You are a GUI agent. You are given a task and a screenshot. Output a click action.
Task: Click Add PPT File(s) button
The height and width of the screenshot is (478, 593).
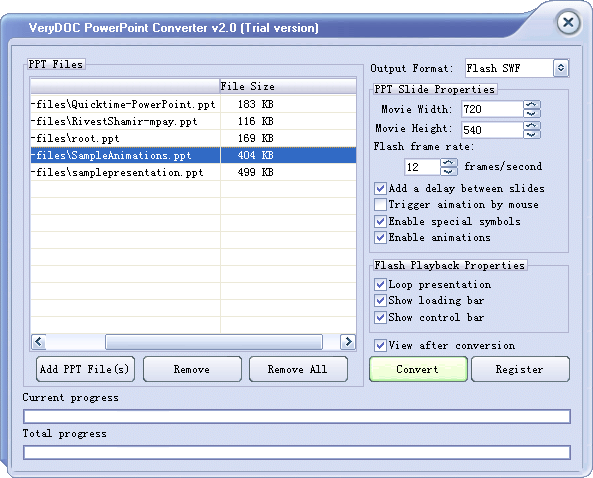(85, 369)
